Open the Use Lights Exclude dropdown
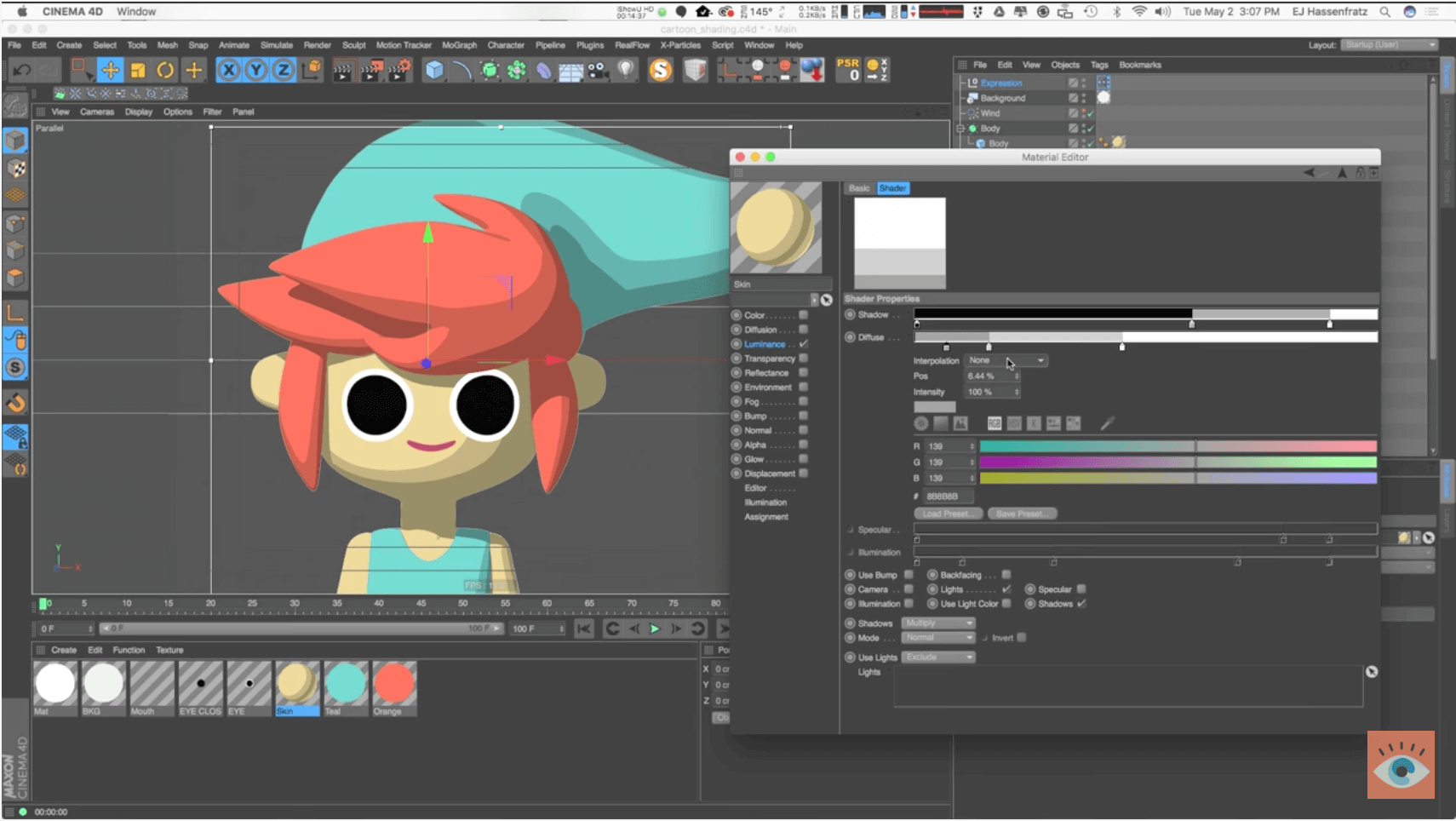Image resolution: width=1456 pixels, height=821 pixels. coord(938,657)
